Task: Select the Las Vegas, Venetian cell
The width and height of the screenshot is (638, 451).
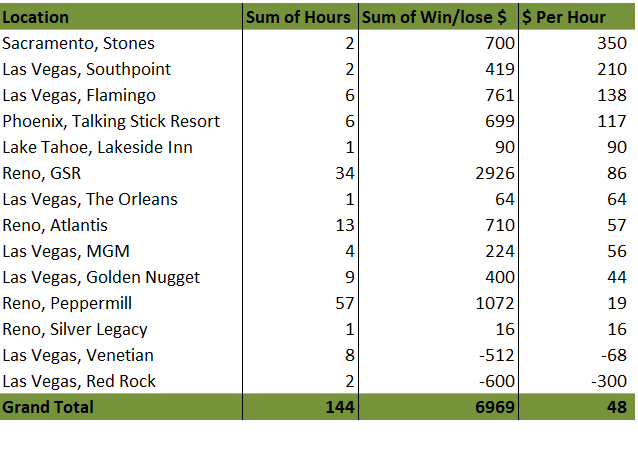Action: click(78, 355)
